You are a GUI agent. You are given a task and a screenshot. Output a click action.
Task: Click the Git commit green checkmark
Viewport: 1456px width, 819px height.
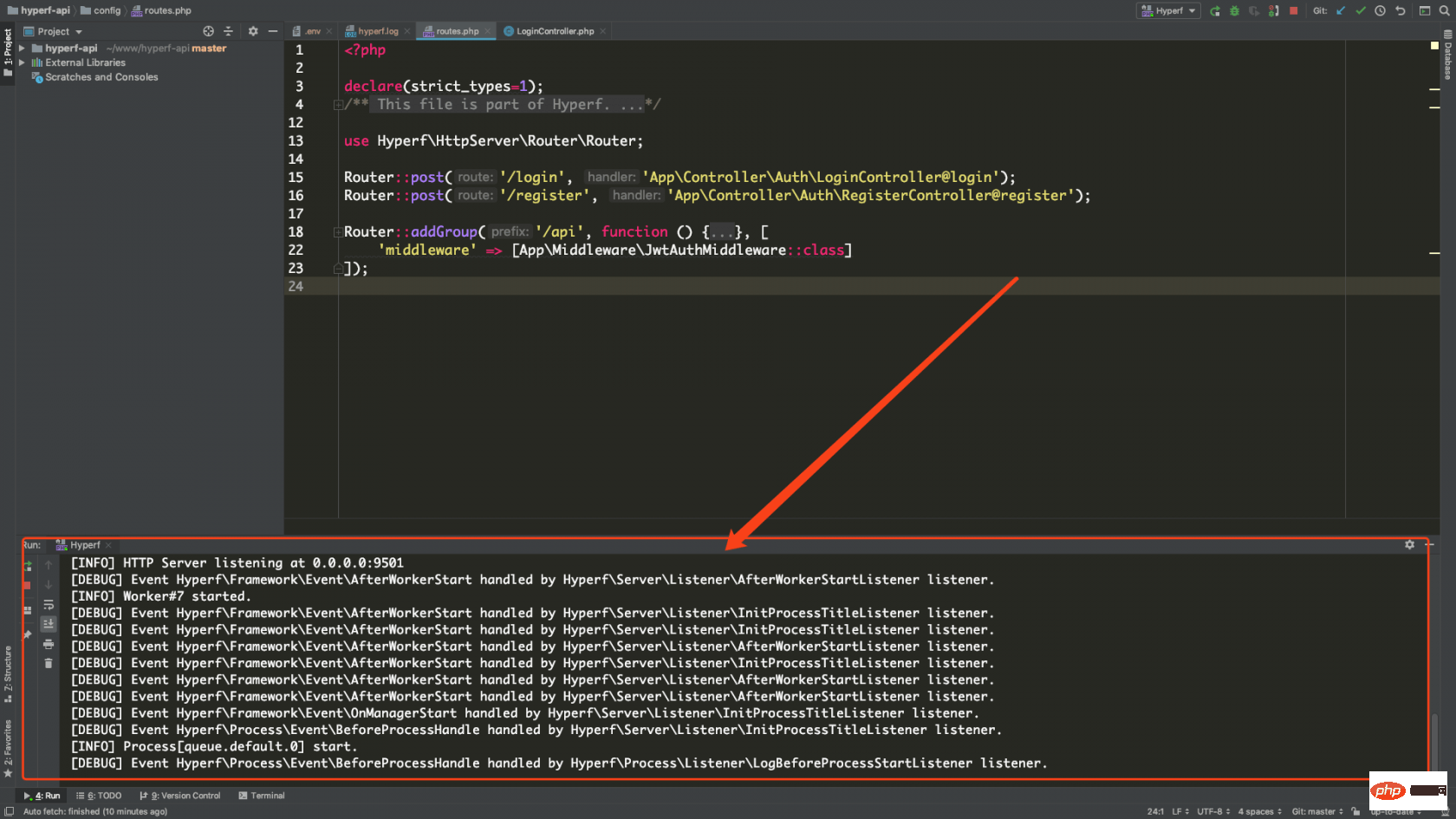point(1361,10)
